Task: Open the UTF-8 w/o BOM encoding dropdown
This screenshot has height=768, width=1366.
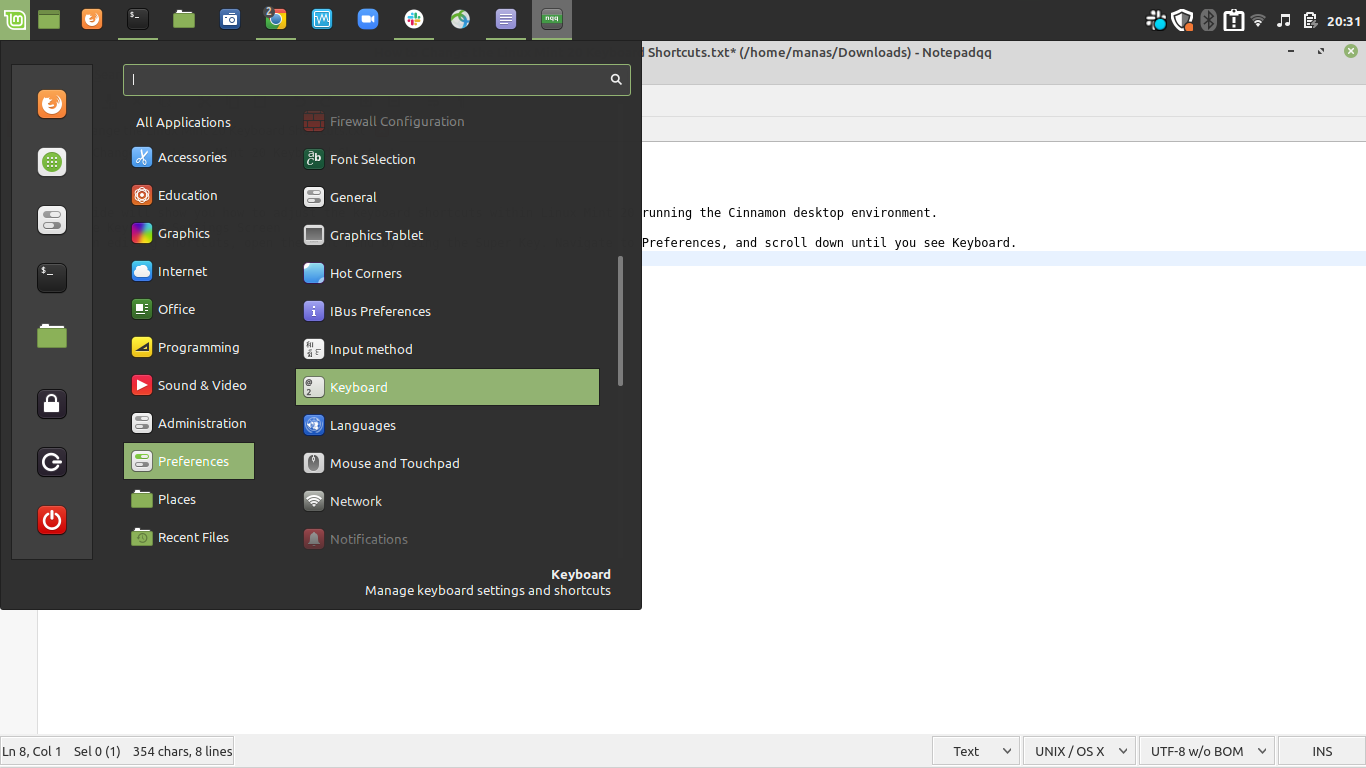Action: pyautogui.click(x=1206, y=750)
